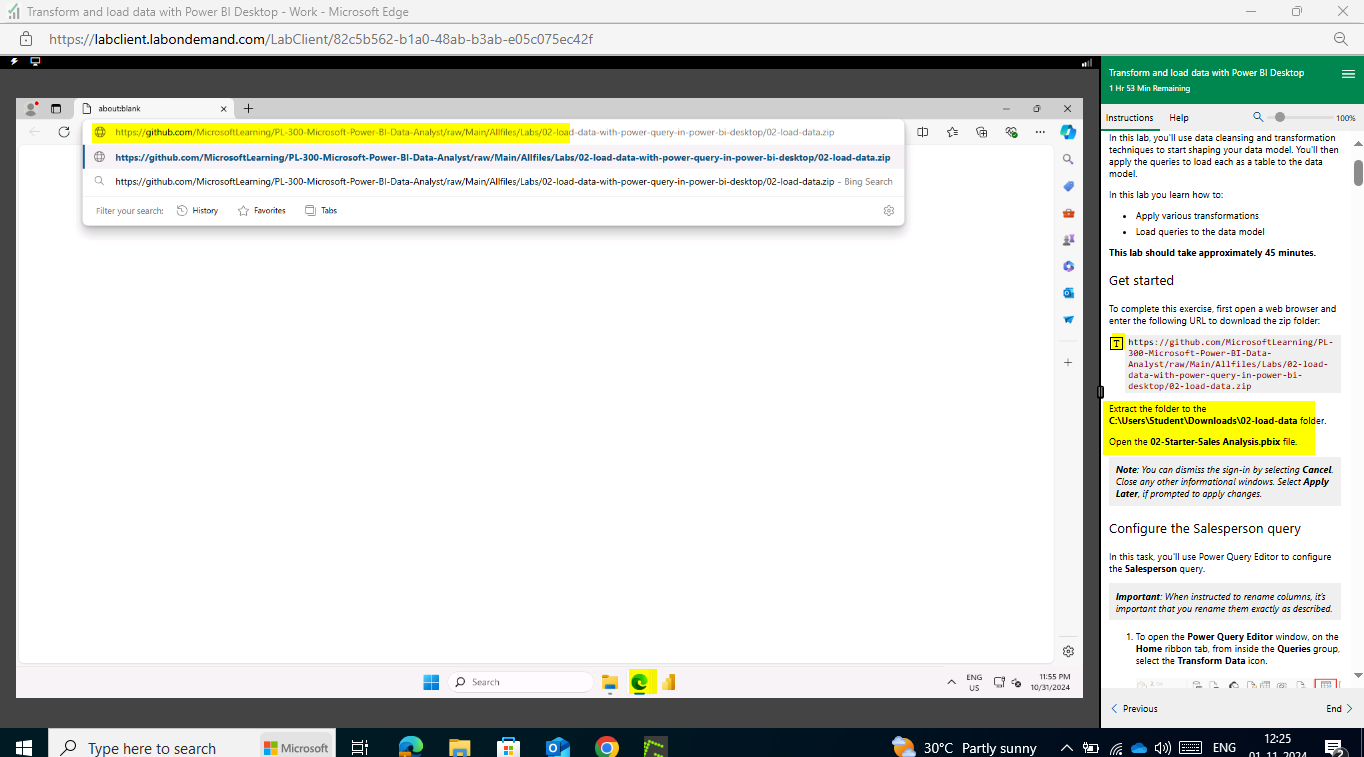Click the URL text in address bar
This screenshot has width=1364, height=757.
click(474, 132)
